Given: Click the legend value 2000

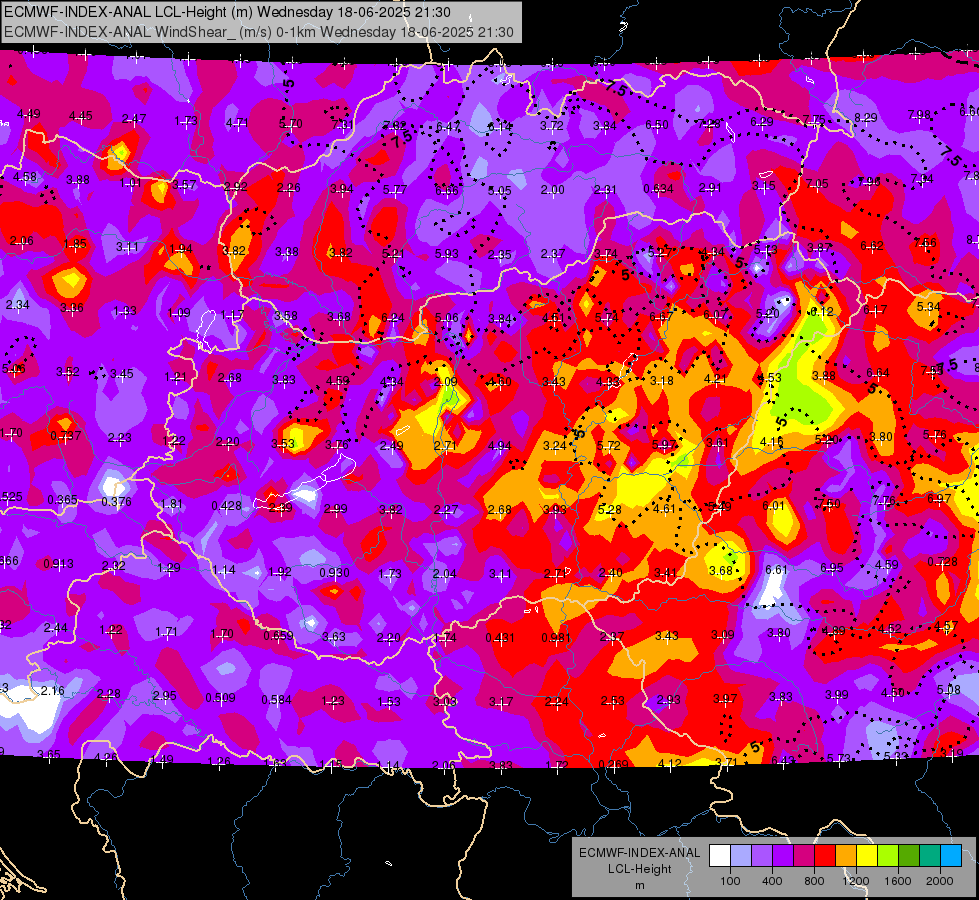Looking at the screenshot, I should (x=940, y=881).
